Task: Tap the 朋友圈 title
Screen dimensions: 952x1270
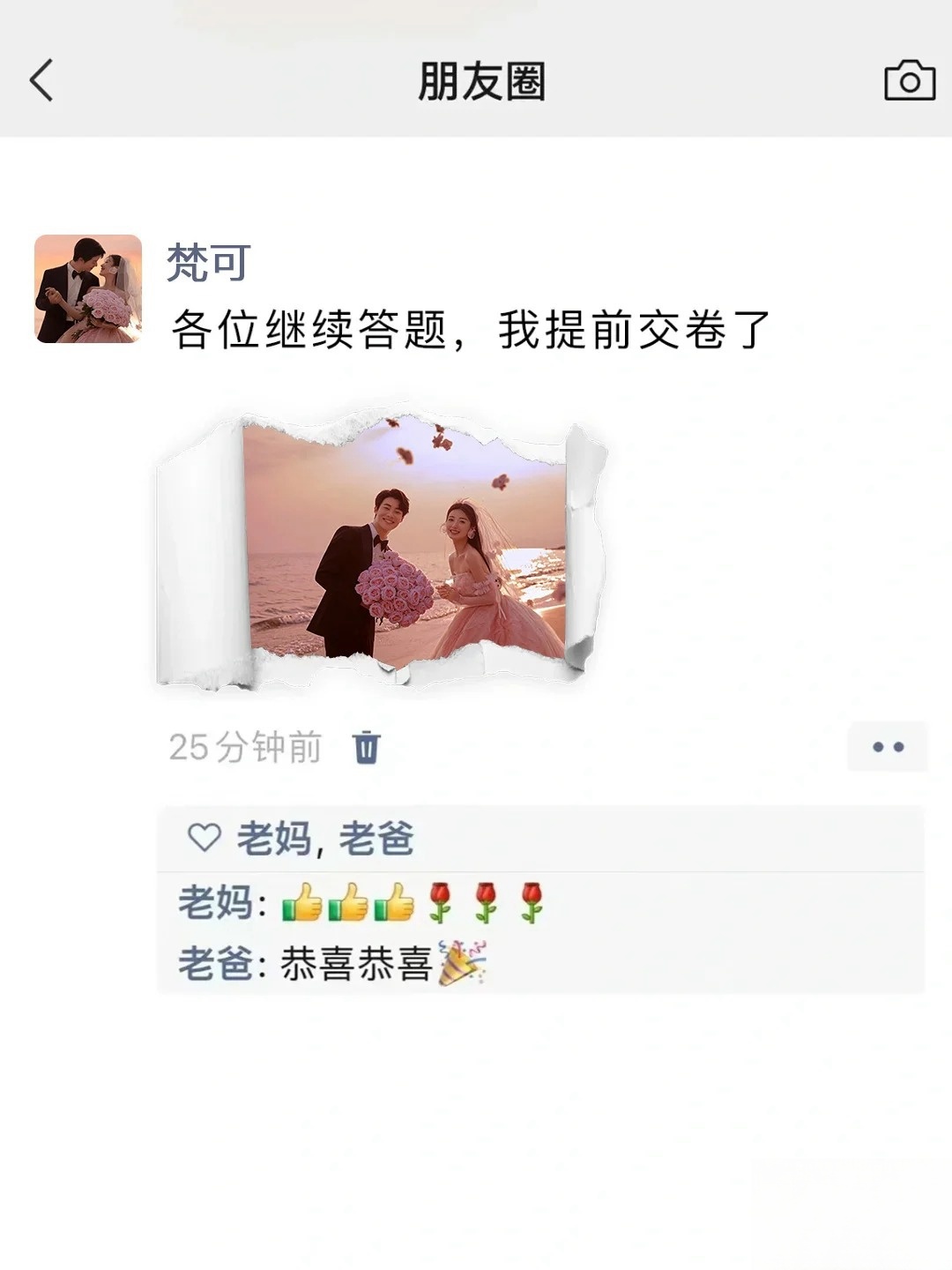Action: coord(481,81)
